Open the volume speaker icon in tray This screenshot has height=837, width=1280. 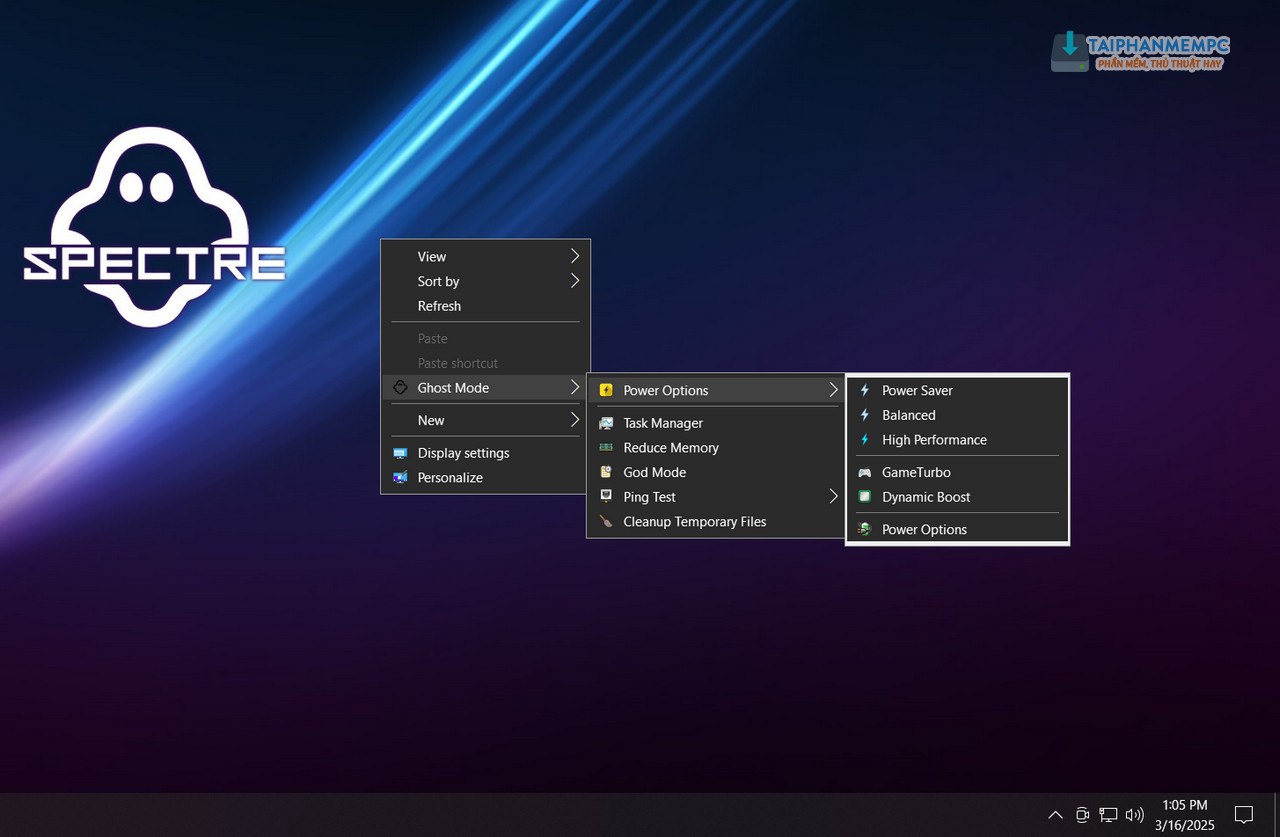[x=1134, y=815]
